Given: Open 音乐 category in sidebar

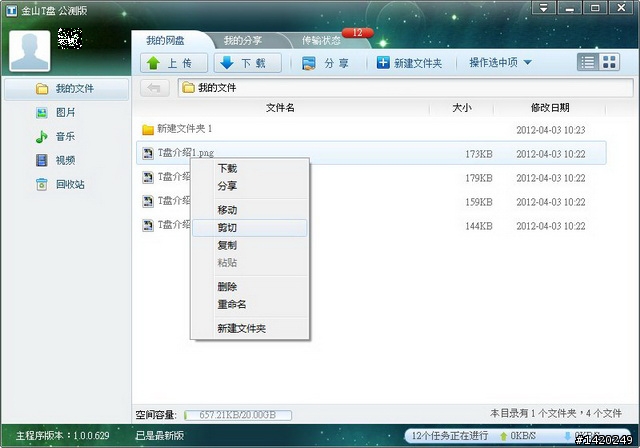Looking at the screenshot, I should tap(65, 136).
